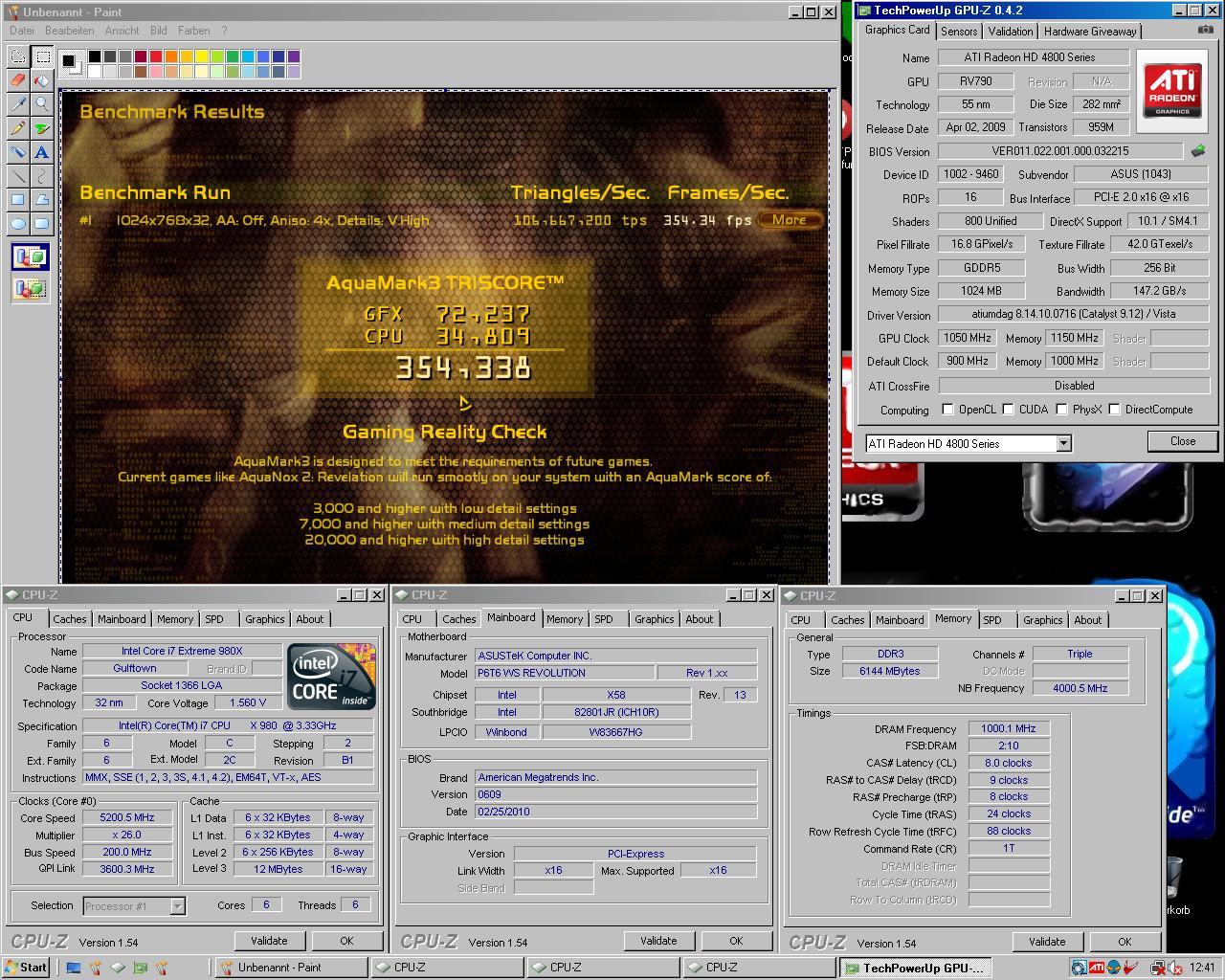Click the Core Speed 5200.5 MHz value
Screen dimensions: 1225x980
[x=127, y=817]
